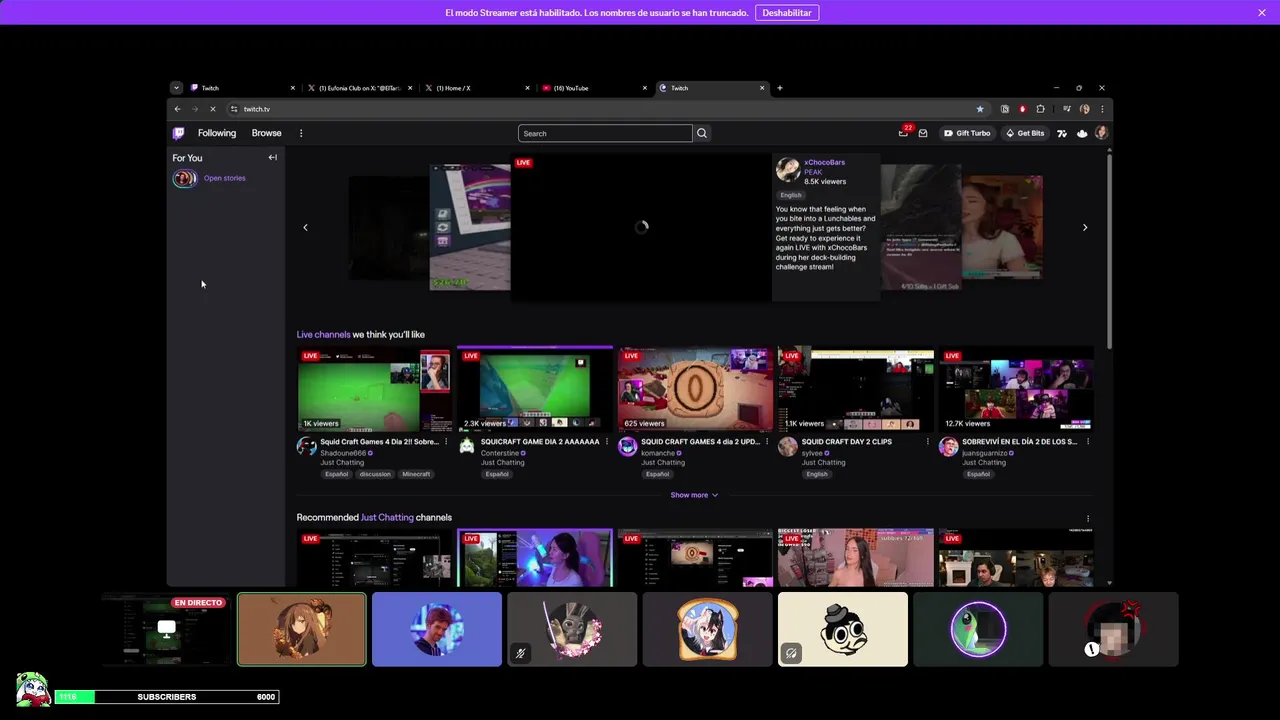Screen dimensions: 1280x720
Task: Open the Browse page
Action: [266, 133]
